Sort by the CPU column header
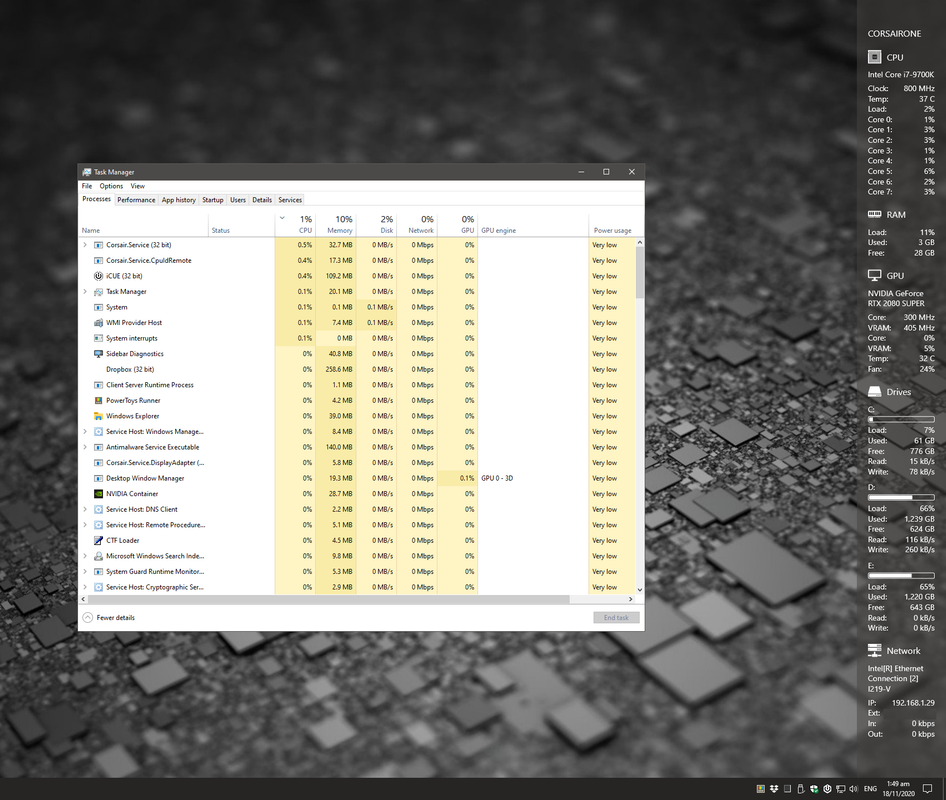946x800 pixels. (x=295, y=224)
